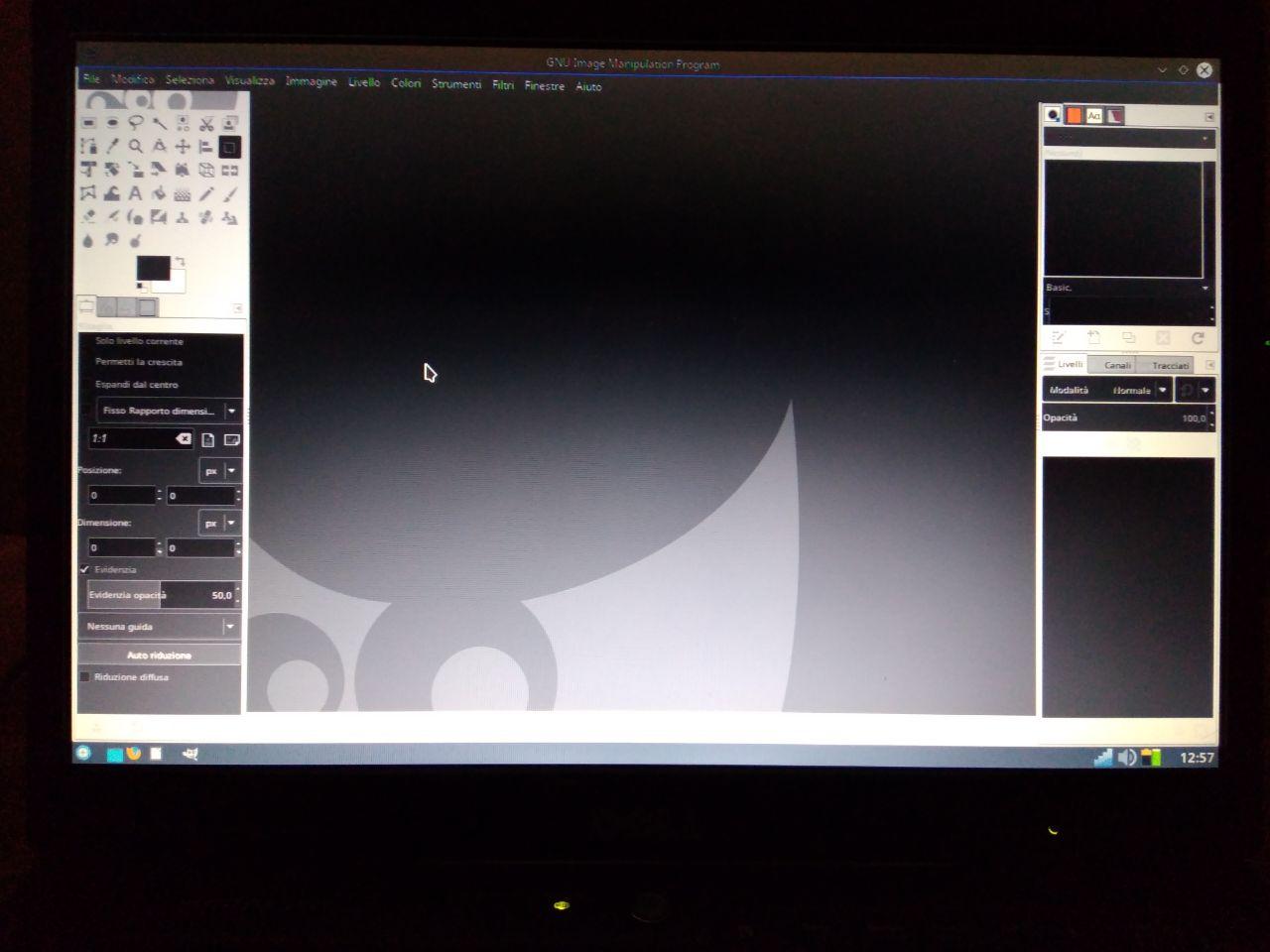Open Livelli panel configuration arrow menu
Image resolution: width=1270 pixels, height=952 pixels.
[x=1209, y=365]
